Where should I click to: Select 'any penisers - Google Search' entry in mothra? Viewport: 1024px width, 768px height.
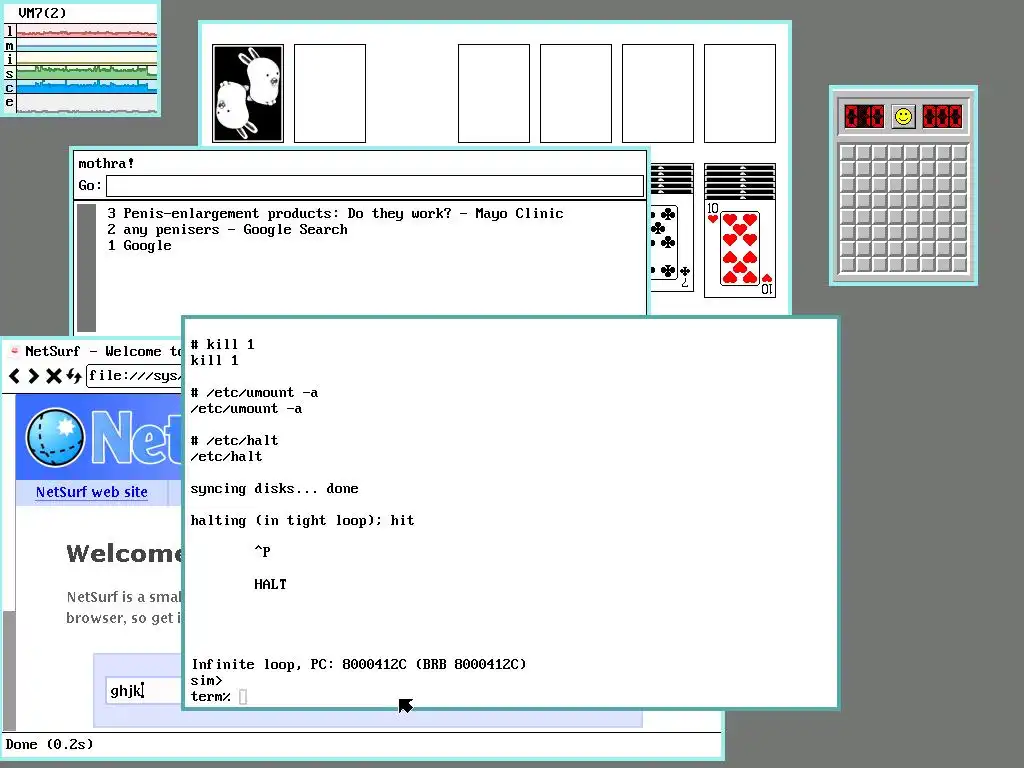click(227, 230)
